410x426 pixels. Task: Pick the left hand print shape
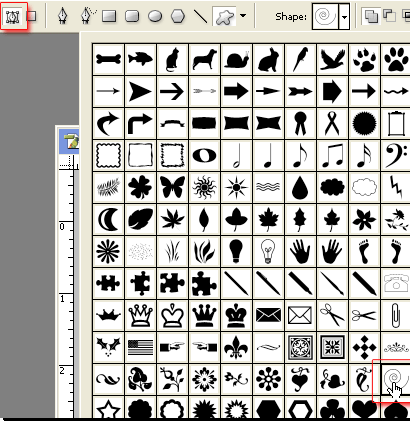pyautogui.click(x=300, y=251)
